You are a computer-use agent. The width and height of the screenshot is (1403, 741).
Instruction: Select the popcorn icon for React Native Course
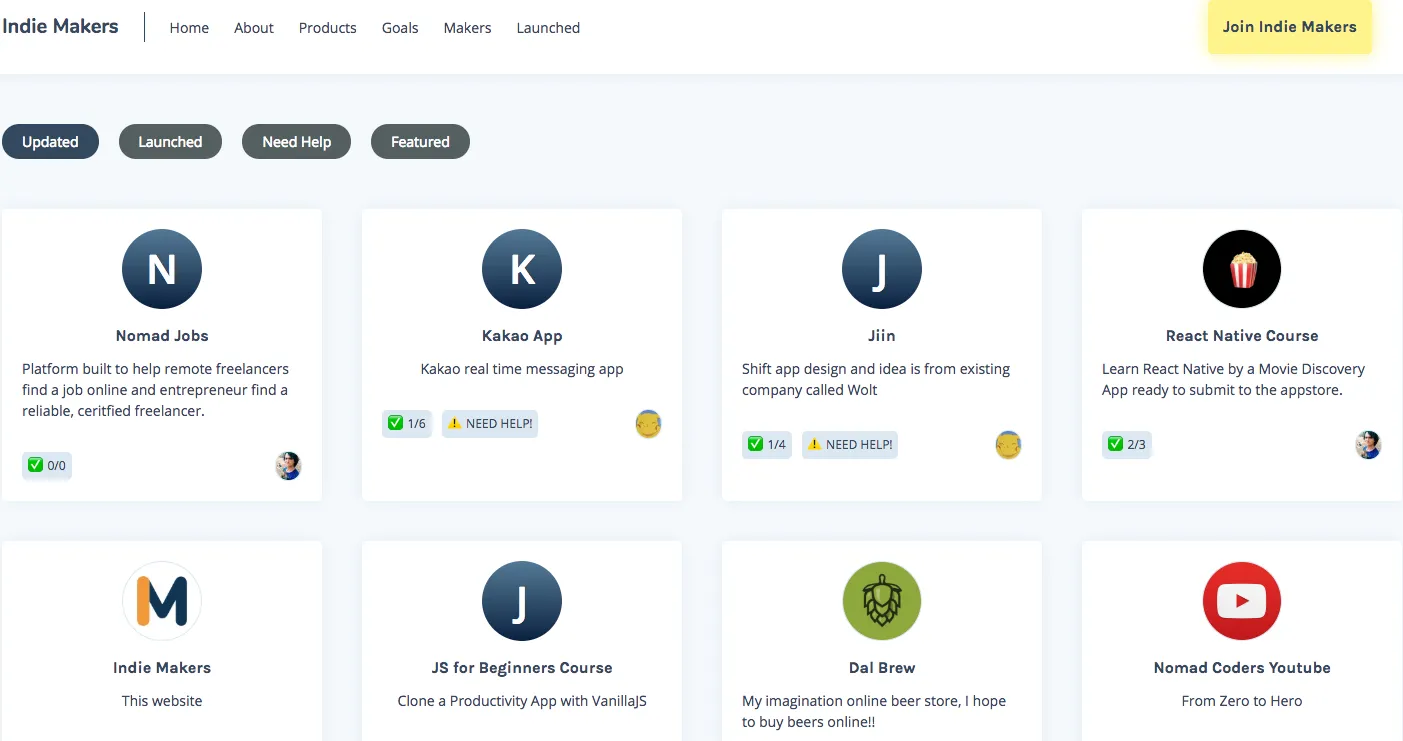pyautogui.click(x=1242, y=269)
